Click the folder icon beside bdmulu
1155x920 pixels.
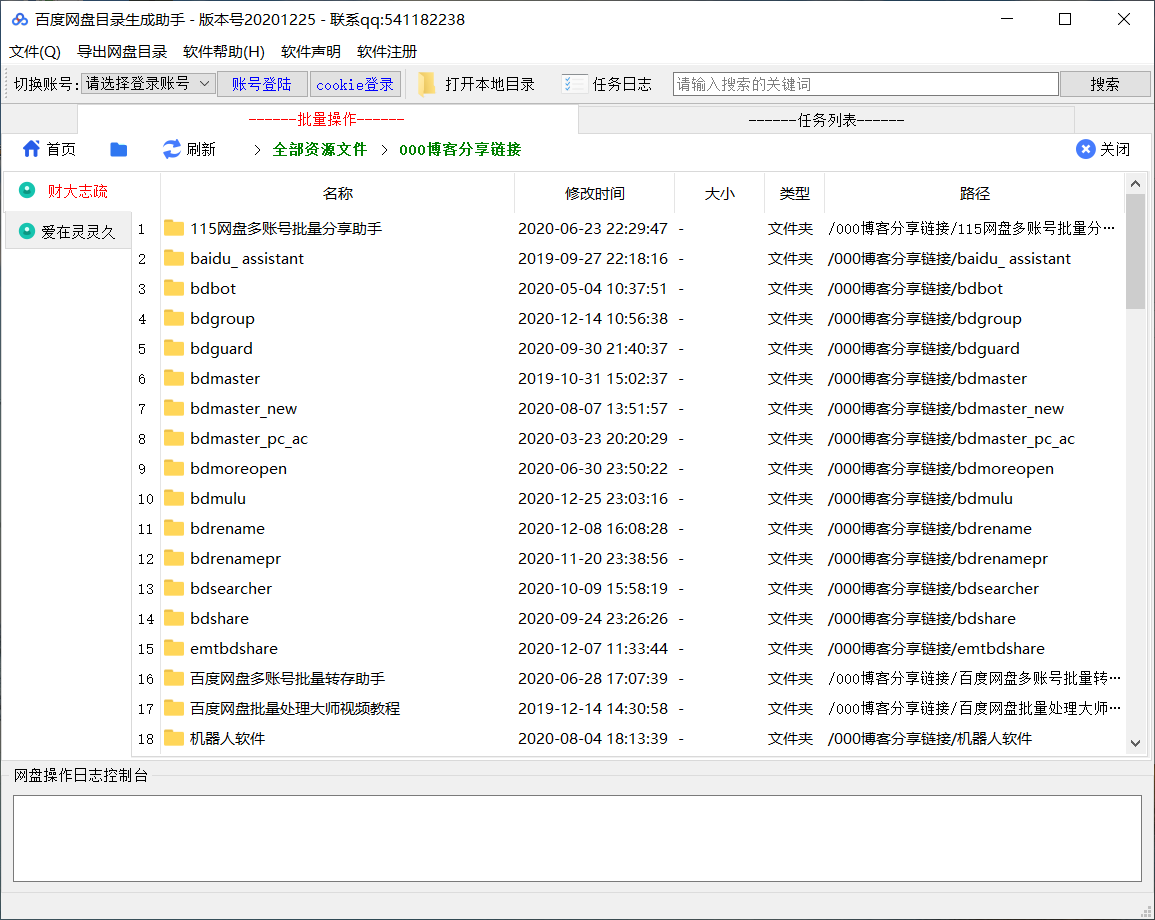click(x=173, y=498)
